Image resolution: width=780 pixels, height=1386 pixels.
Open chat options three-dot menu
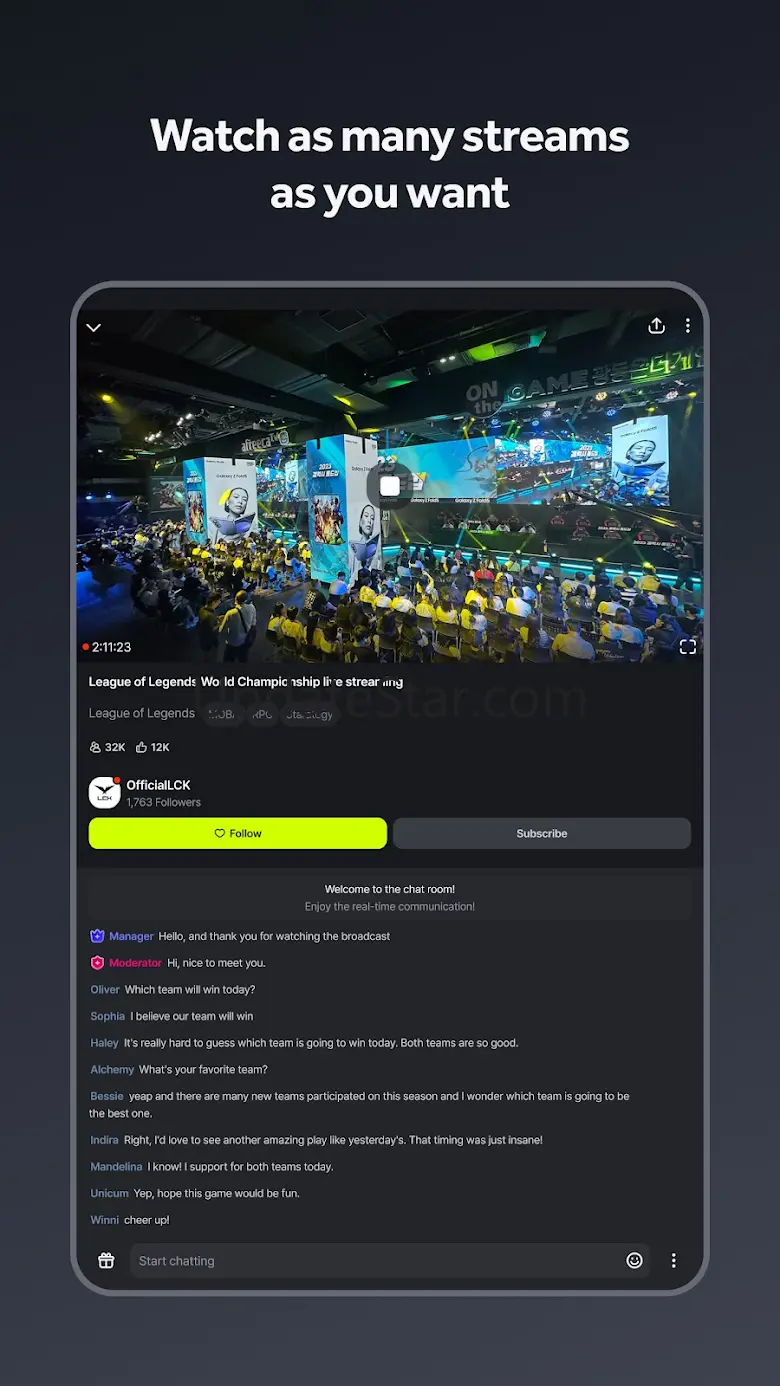pos(674,1261)
